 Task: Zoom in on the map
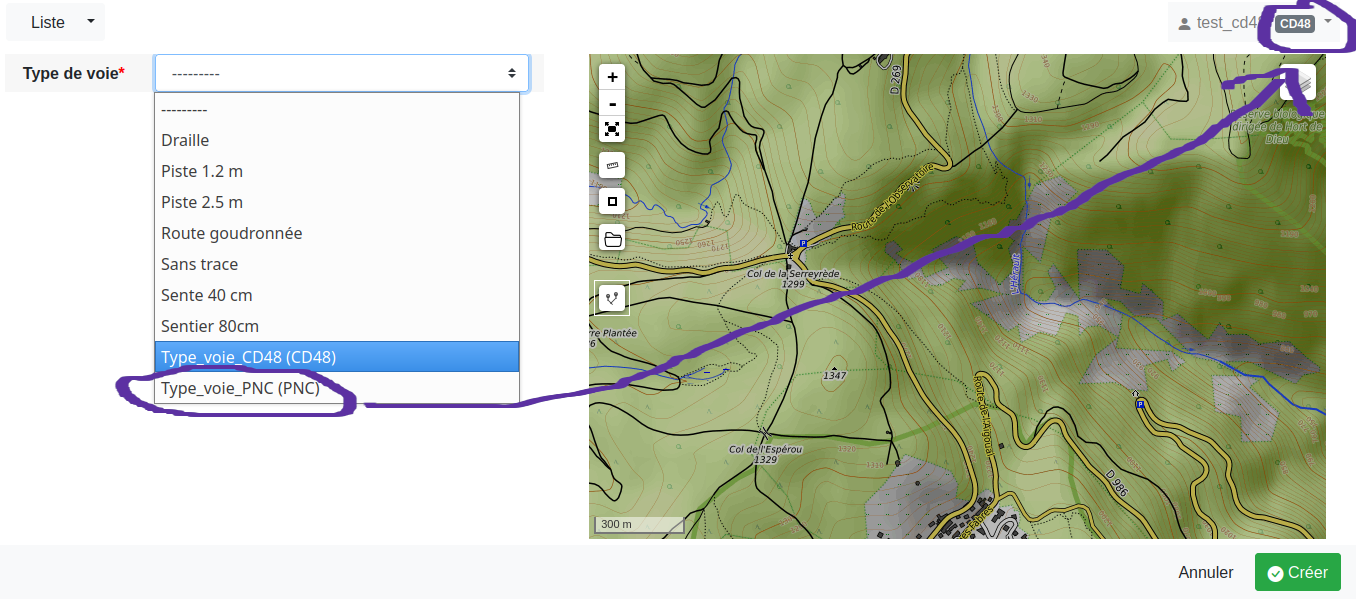pyautogui.click(x=612, y=77)
